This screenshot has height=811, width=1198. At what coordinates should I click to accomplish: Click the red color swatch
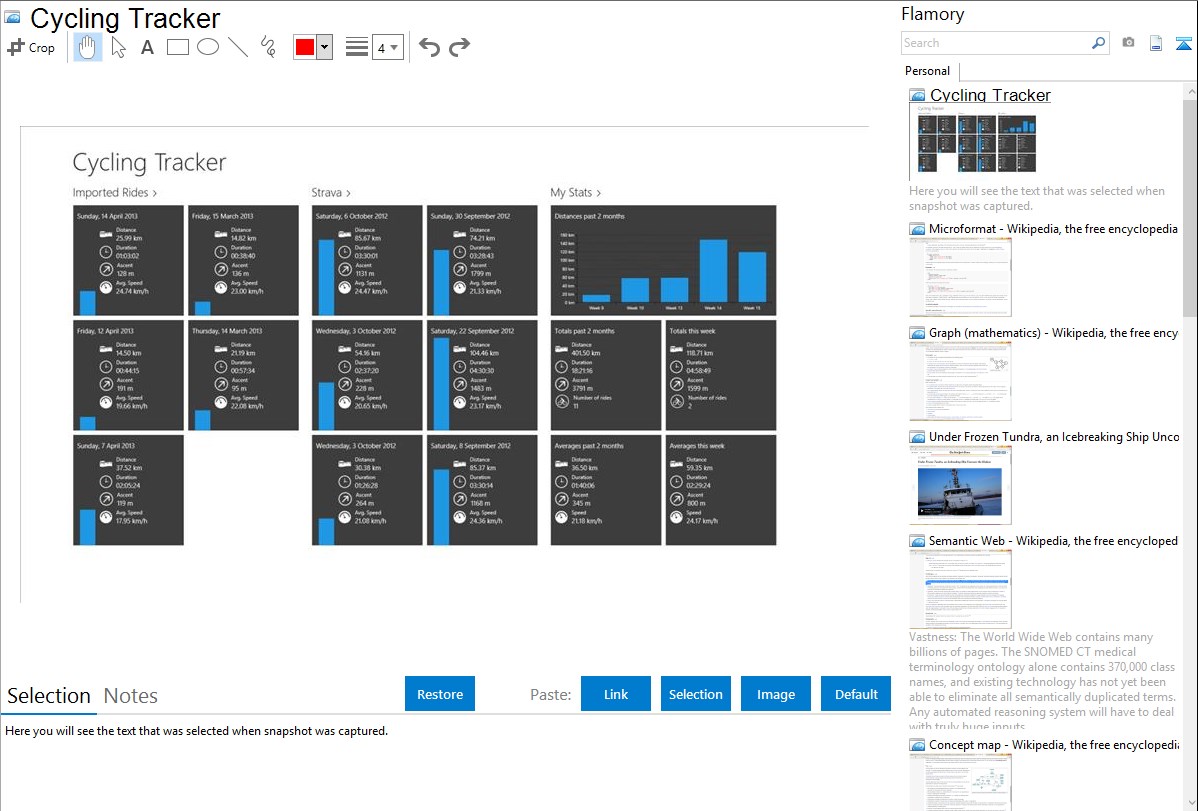tap(305, 47)
